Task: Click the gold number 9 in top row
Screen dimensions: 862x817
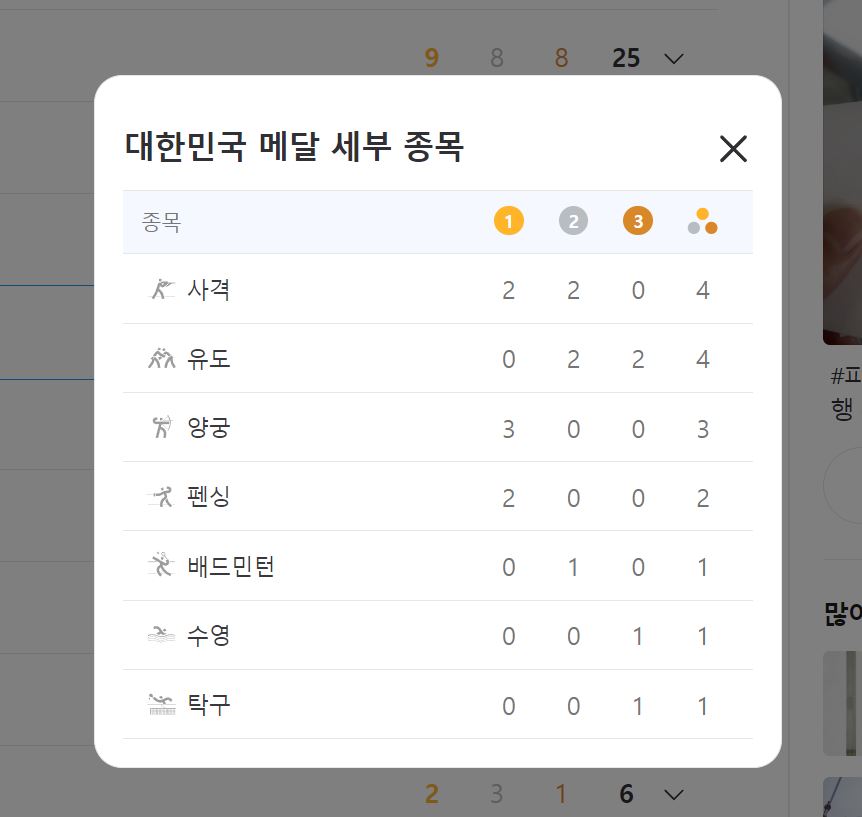Action: click(431, 58)
